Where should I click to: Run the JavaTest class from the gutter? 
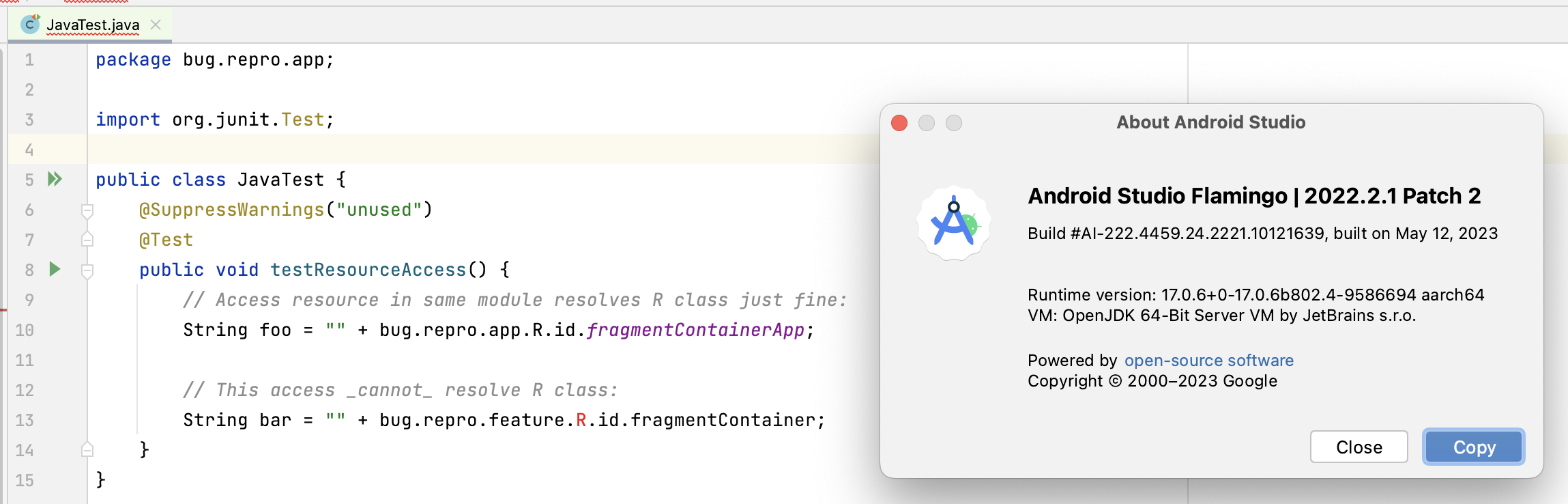[55, 180]
